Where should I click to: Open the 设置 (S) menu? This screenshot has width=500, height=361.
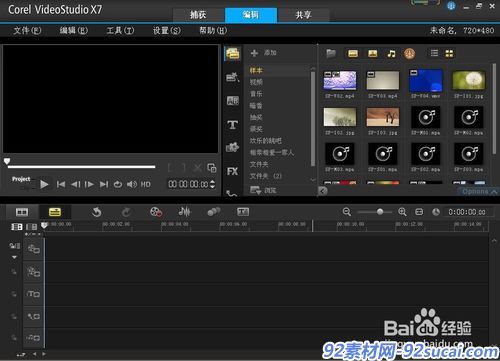tap(167, 31)
